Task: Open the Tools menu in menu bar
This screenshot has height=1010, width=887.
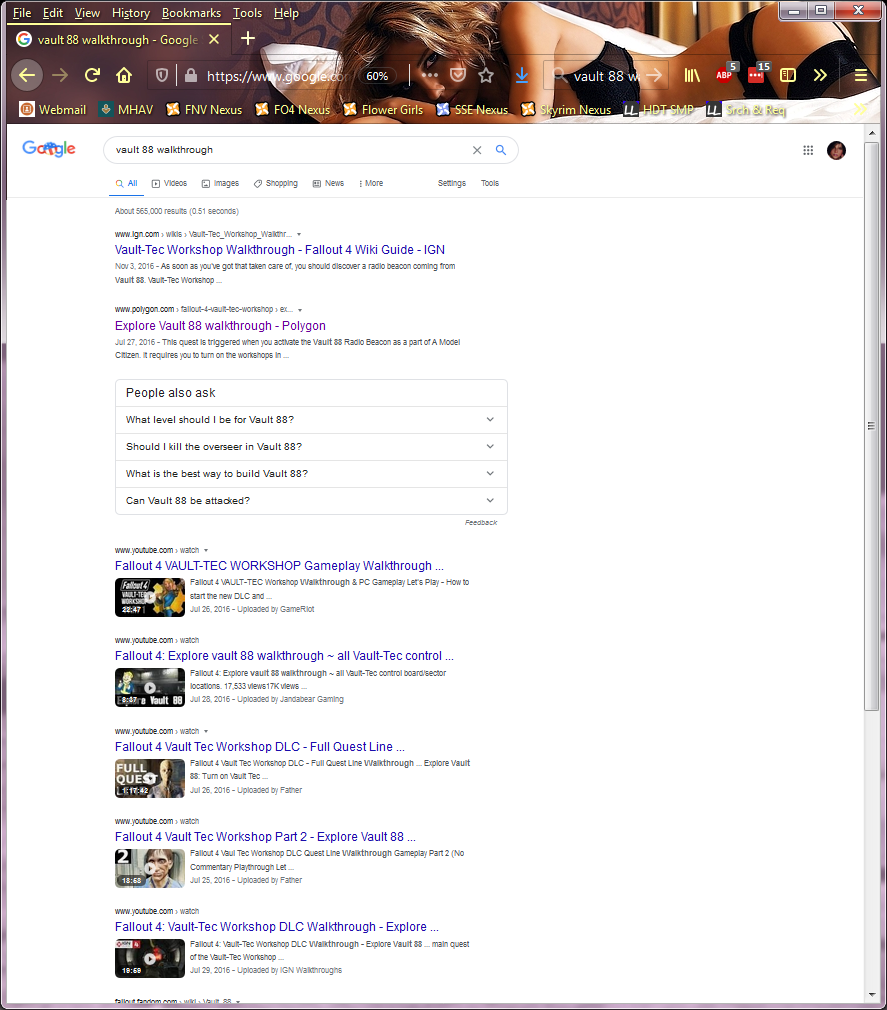Action: (x=247, y=13)
